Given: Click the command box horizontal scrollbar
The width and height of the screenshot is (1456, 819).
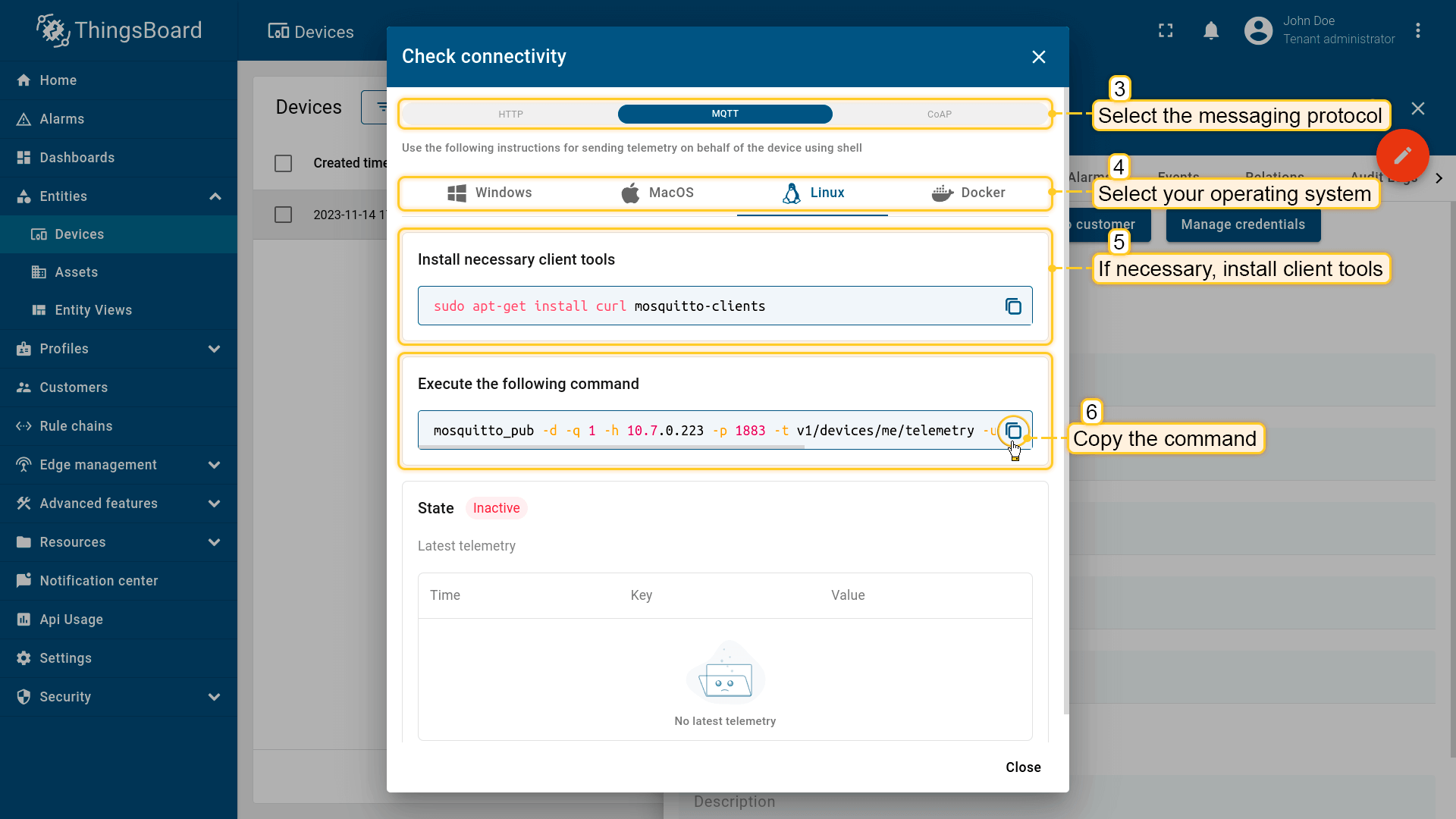Looking at the screenshot, I should tap(611, 447).
